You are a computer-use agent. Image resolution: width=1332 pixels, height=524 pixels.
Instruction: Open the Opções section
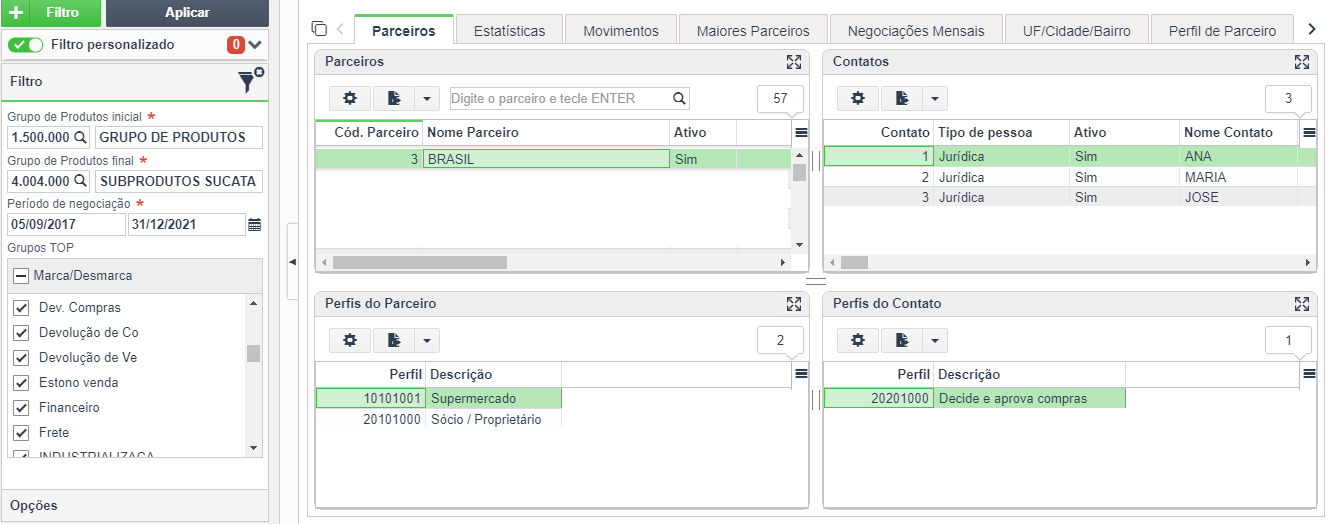[134, 505]
